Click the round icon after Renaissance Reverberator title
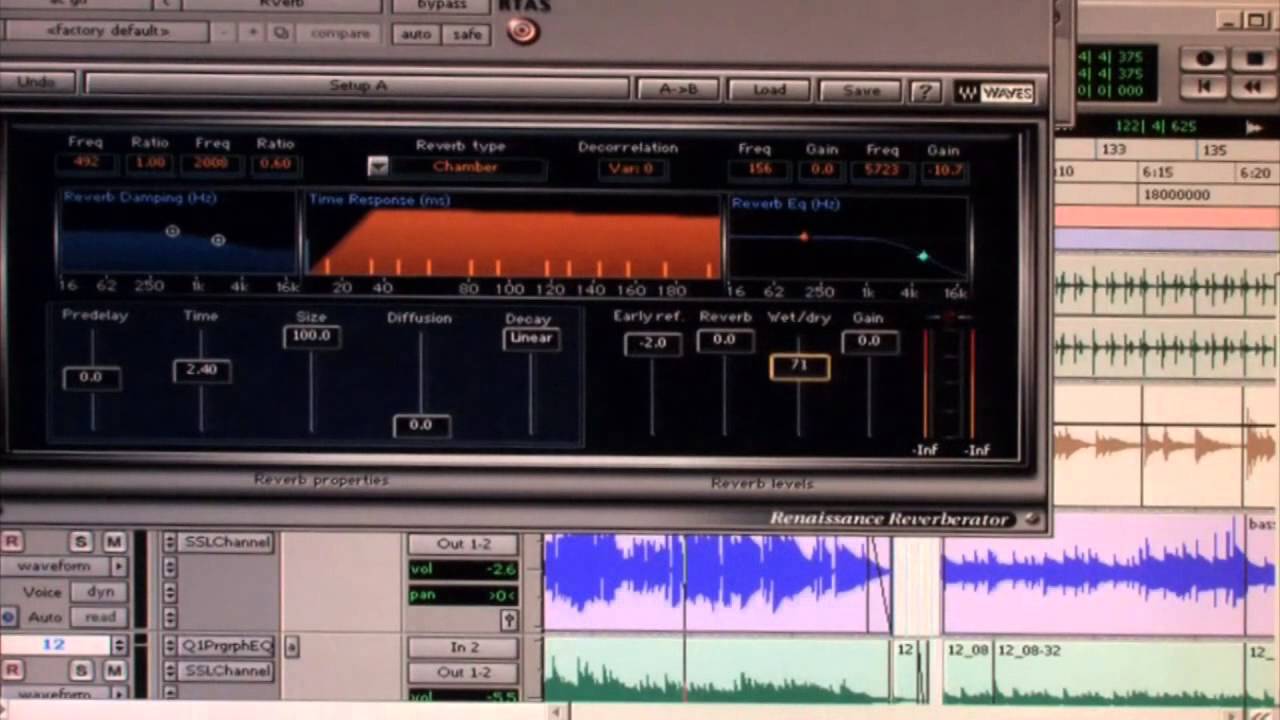 pos(1032,519)
